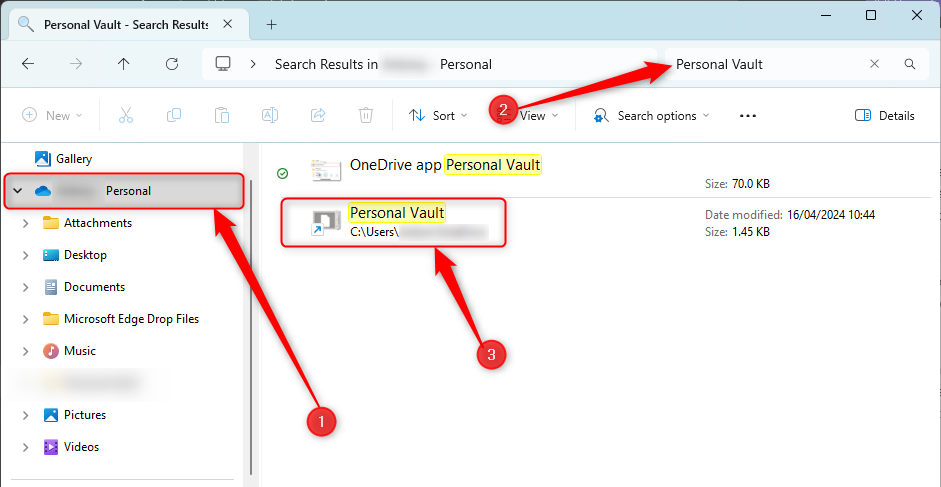
Task: Toggle the Details pane
Action: click(885, 115)
